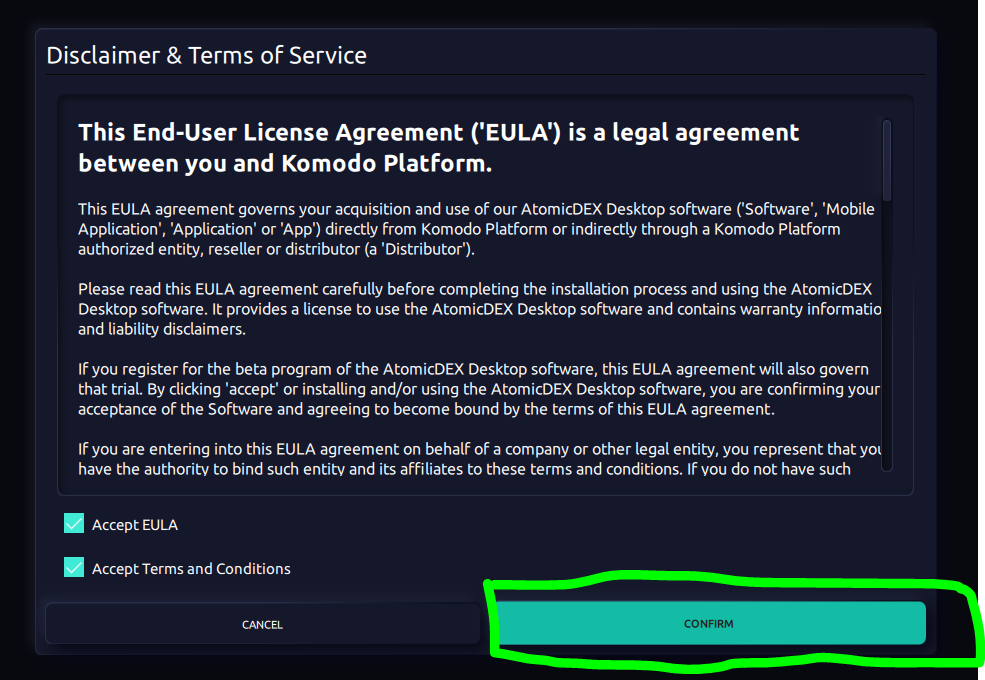
Task: Click 'Komodo Platform.' in the bold heading
Action: [387, 163]
